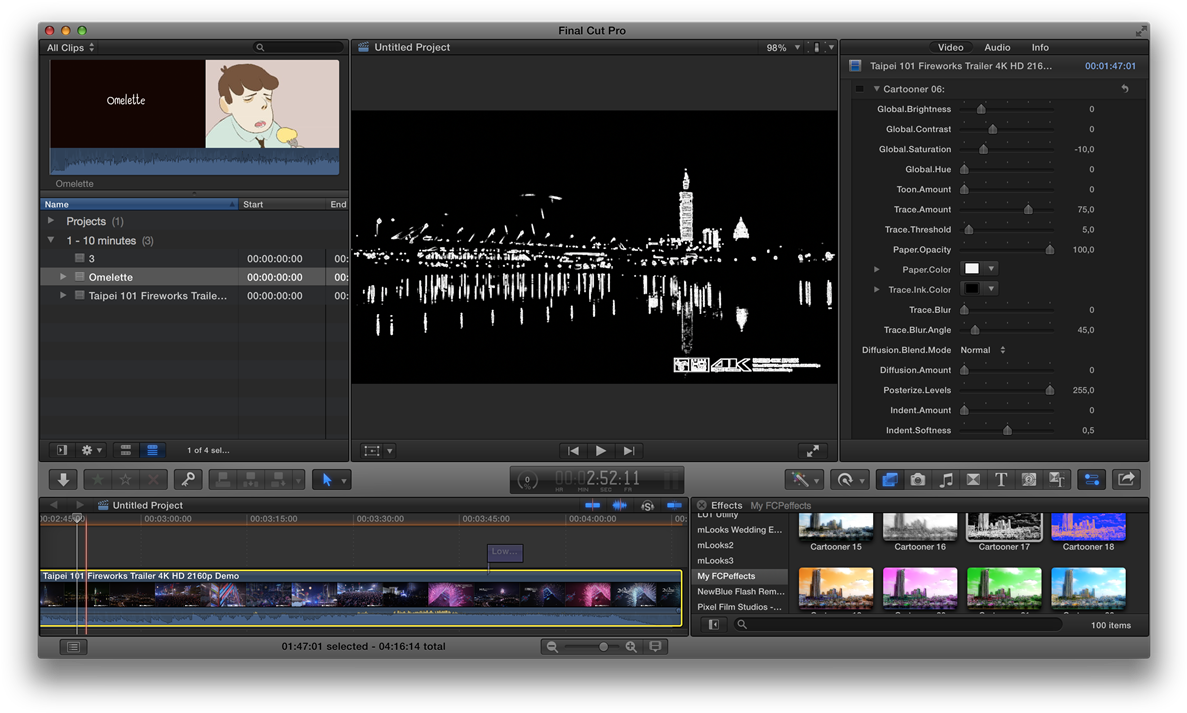Open the viewer 98% zoom dropdown
Viewport: 1187px width, 713px height.
783,47
